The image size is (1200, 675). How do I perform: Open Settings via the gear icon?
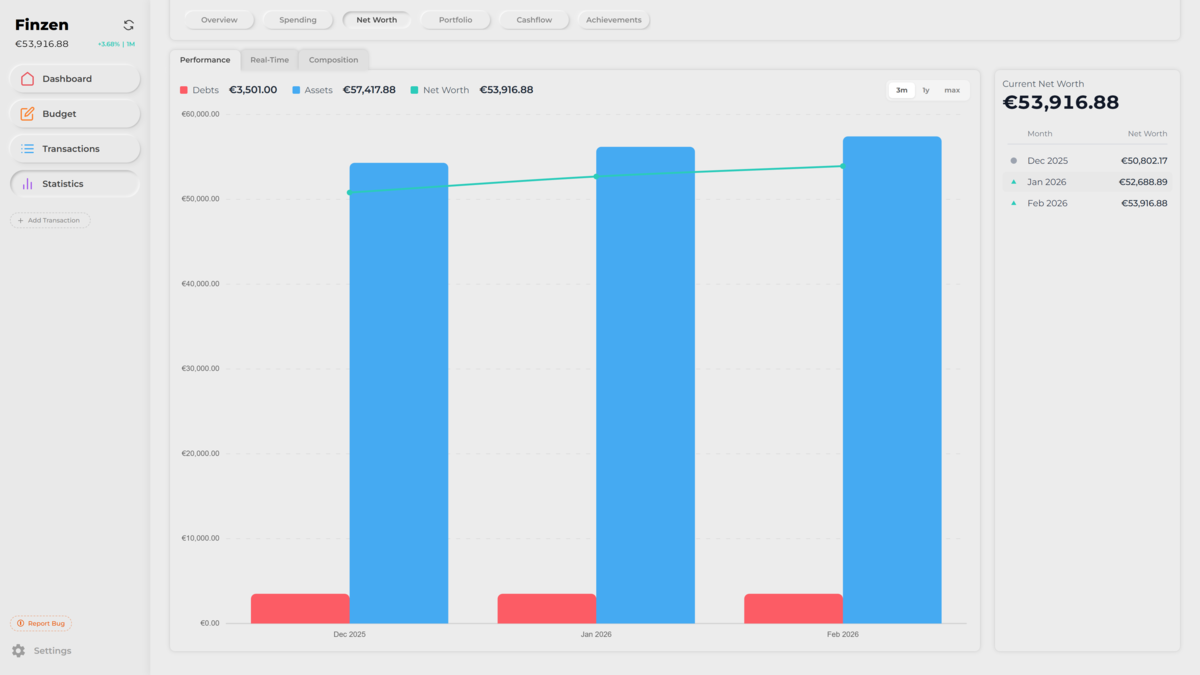[x=18, y=651]
